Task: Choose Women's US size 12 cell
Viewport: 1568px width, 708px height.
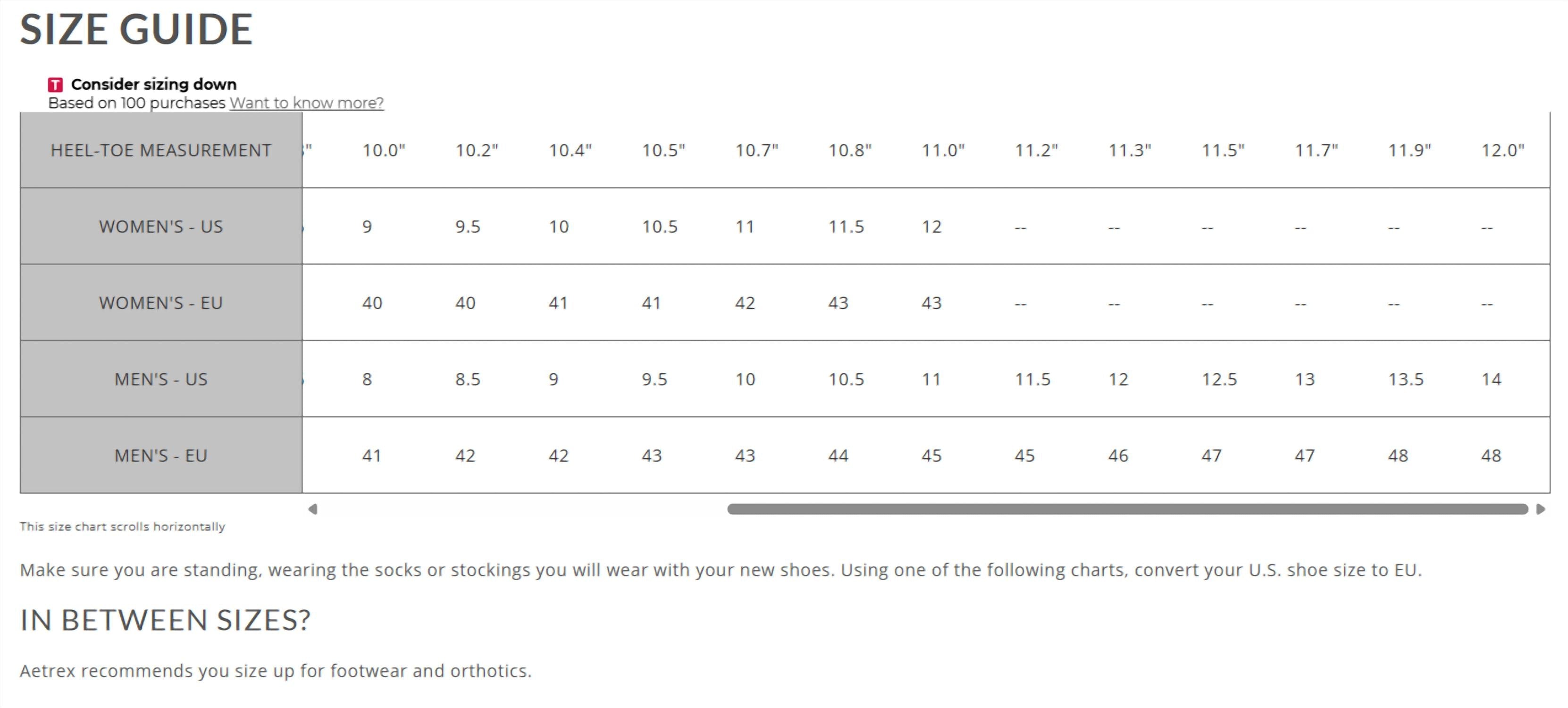Action: tap(931, 227)
